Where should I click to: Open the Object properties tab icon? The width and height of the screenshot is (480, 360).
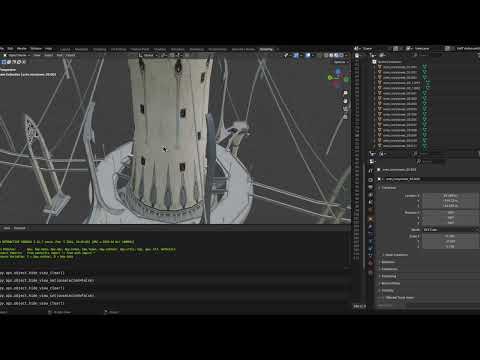371,219
